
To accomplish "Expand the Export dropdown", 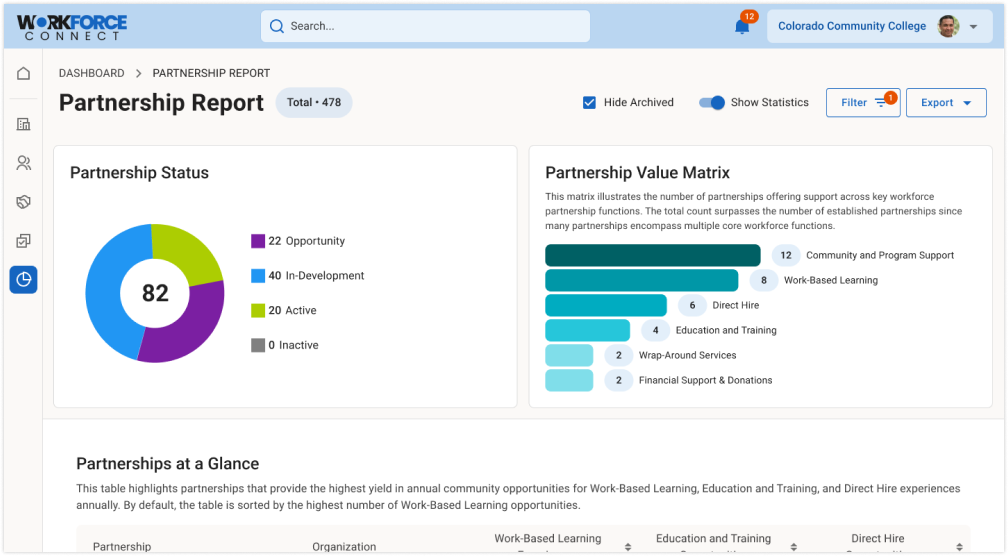I will [946, 102].
